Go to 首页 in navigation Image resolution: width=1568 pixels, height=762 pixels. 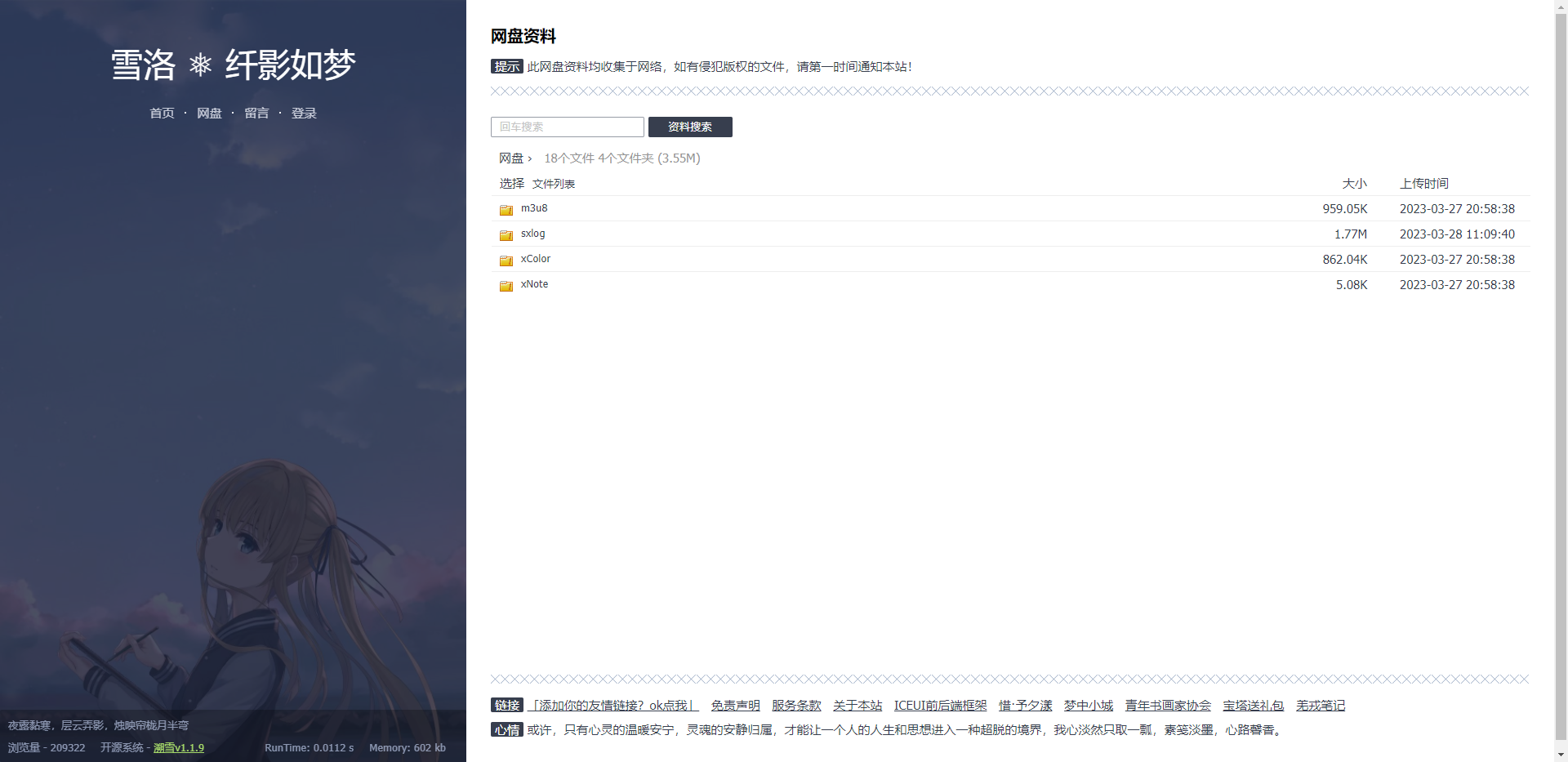(162, 114)
